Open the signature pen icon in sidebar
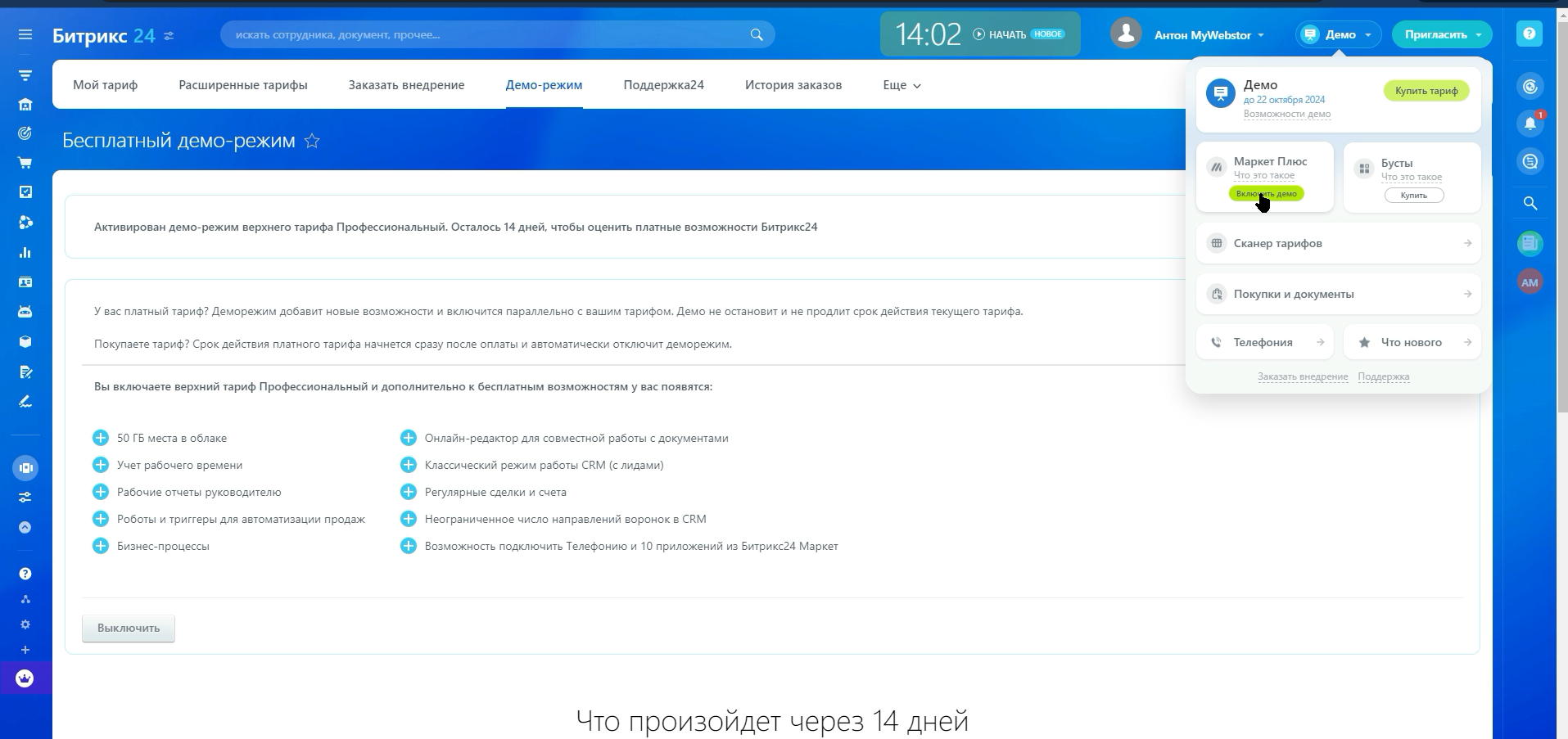1568x739 pixels. 25,401
